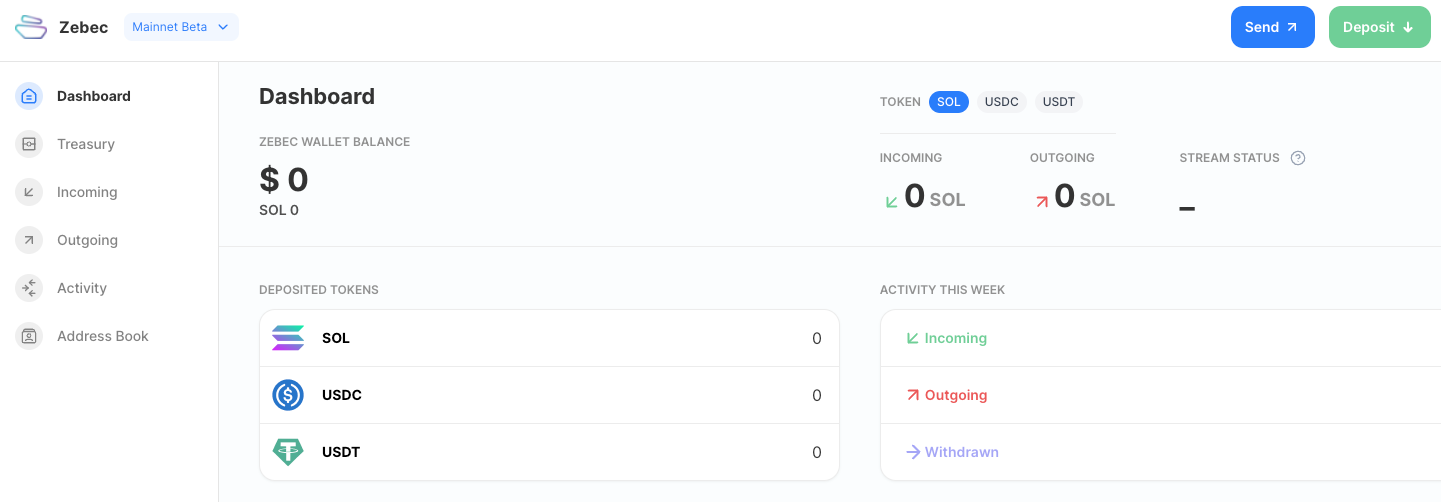The image size is (1441, 502).
Task: Click the Zebec Wallet Balance label
Action: click(335, 142)
